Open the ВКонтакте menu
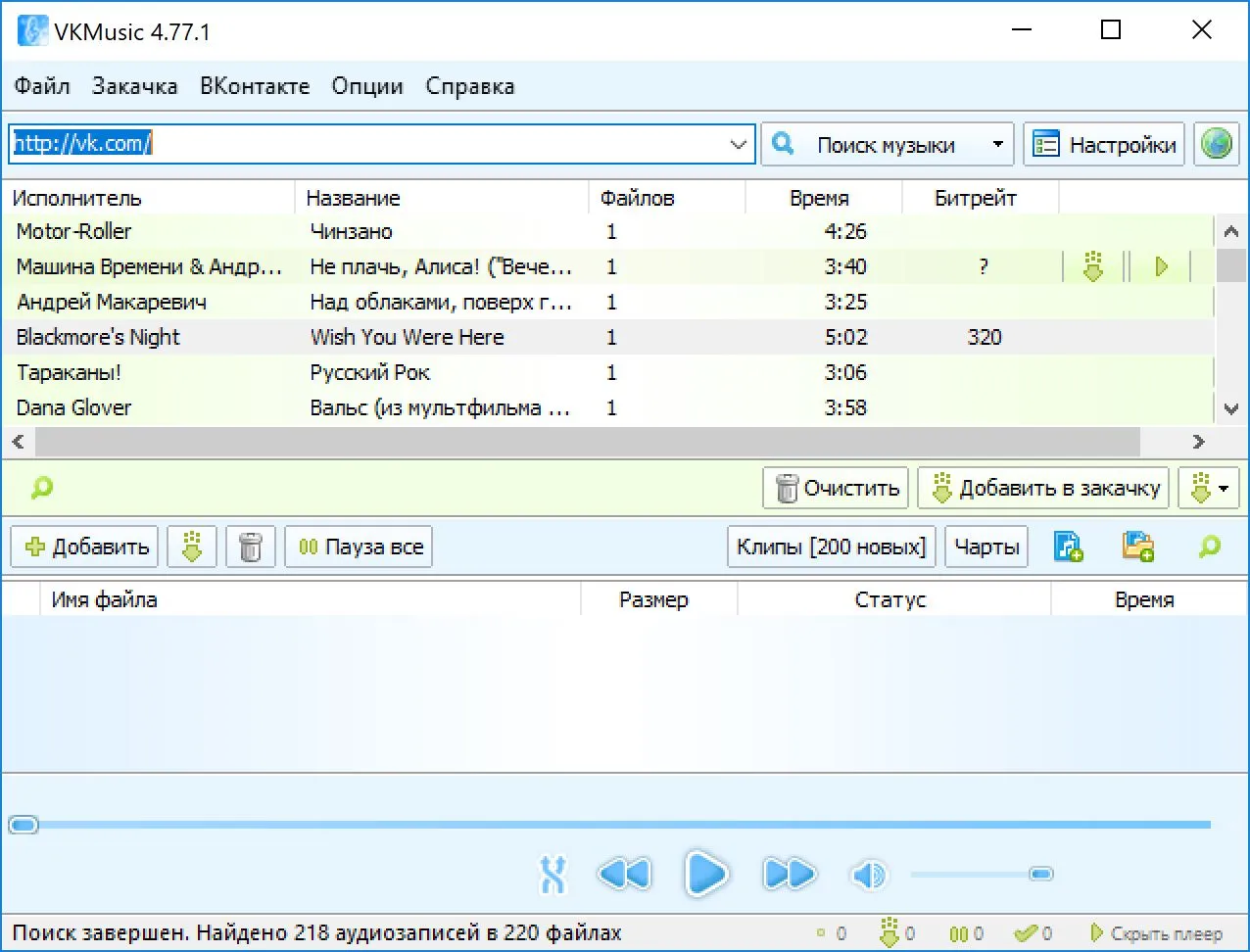Screen dimensions: 1250x952 point(255,86)
